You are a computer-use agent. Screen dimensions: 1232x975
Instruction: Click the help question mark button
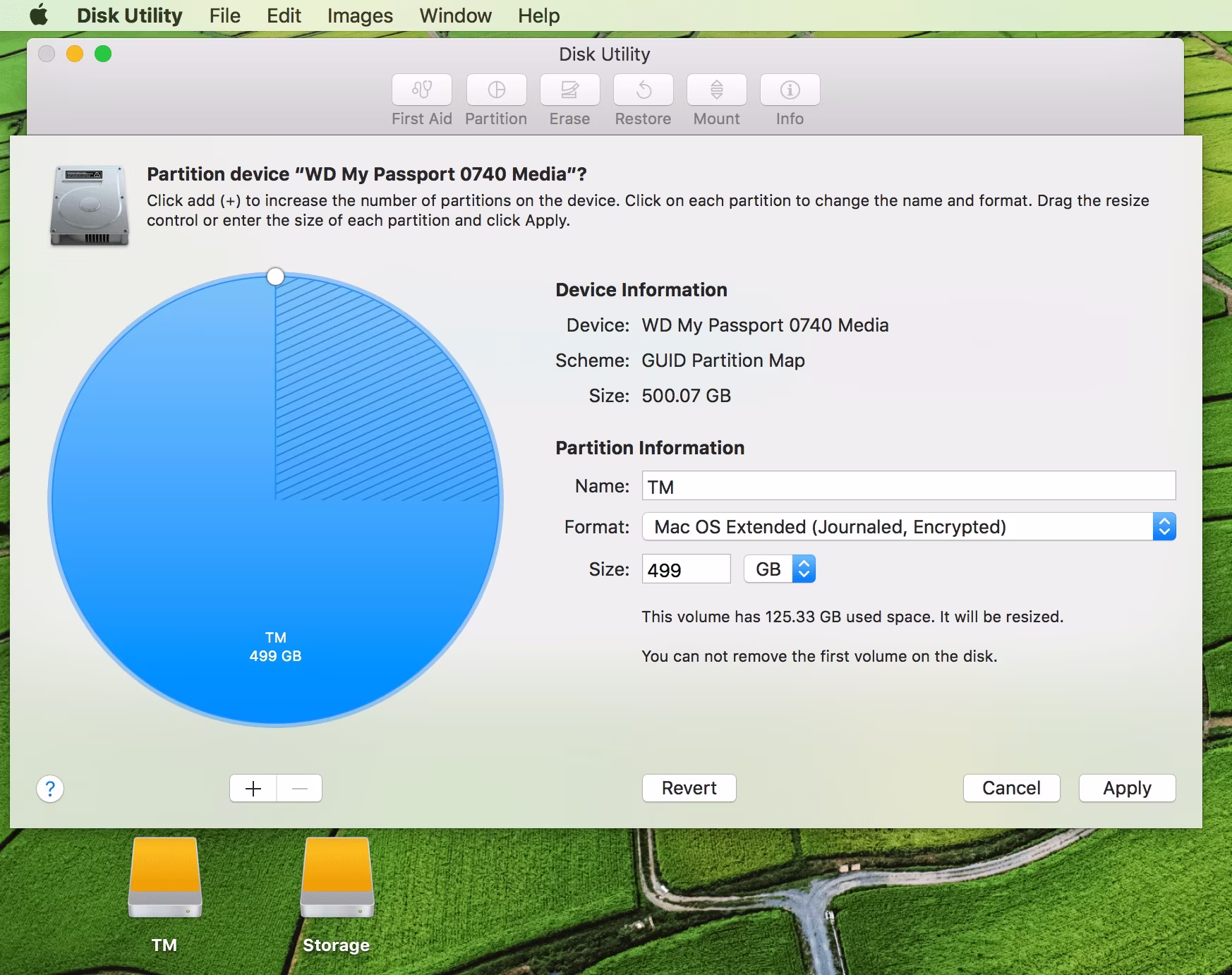[50, 789]
